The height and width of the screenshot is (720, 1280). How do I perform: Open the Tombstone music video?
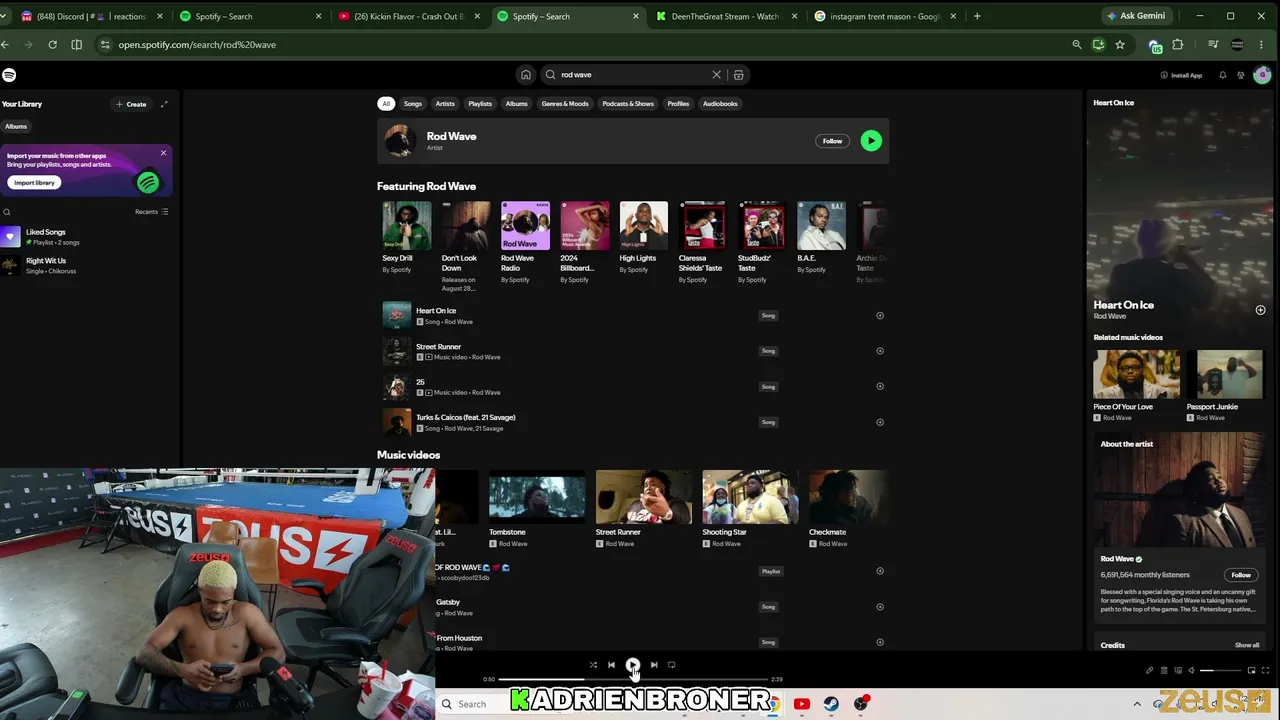(537, 497)
